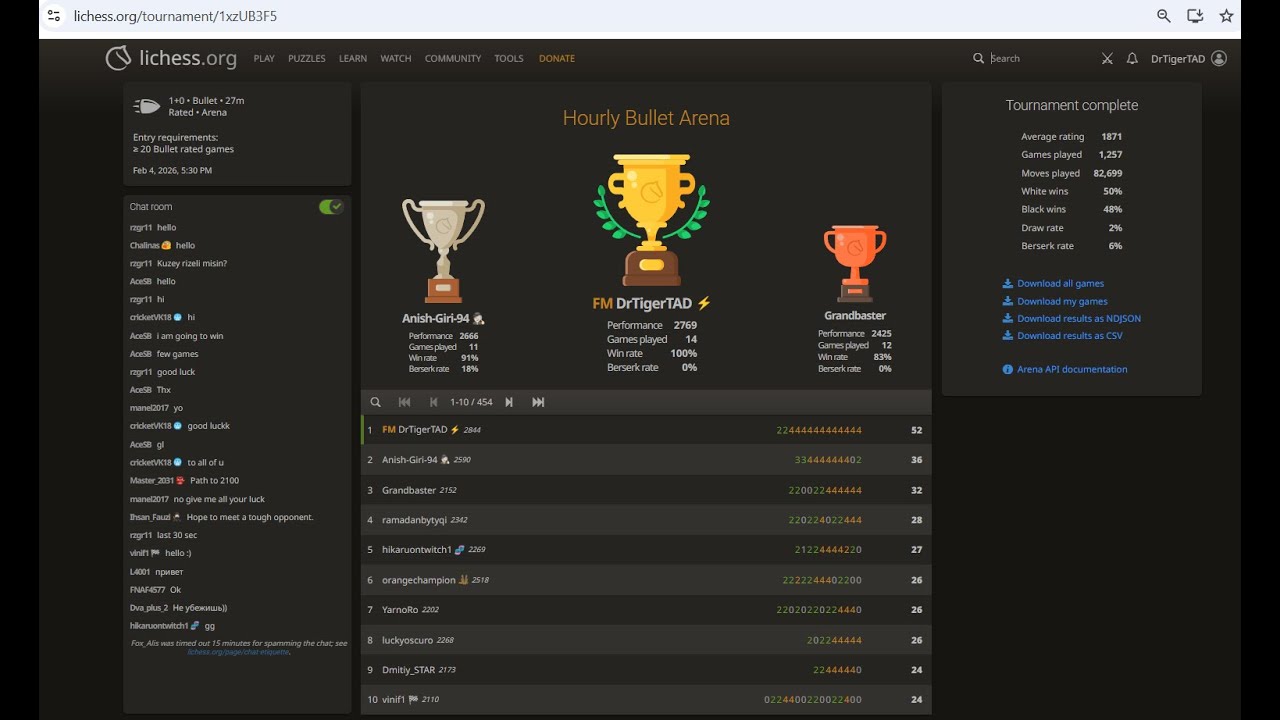Select standings row 10 vinif1
The width and height of the screenshot is (1280, 720).
(x=646, y=700)
